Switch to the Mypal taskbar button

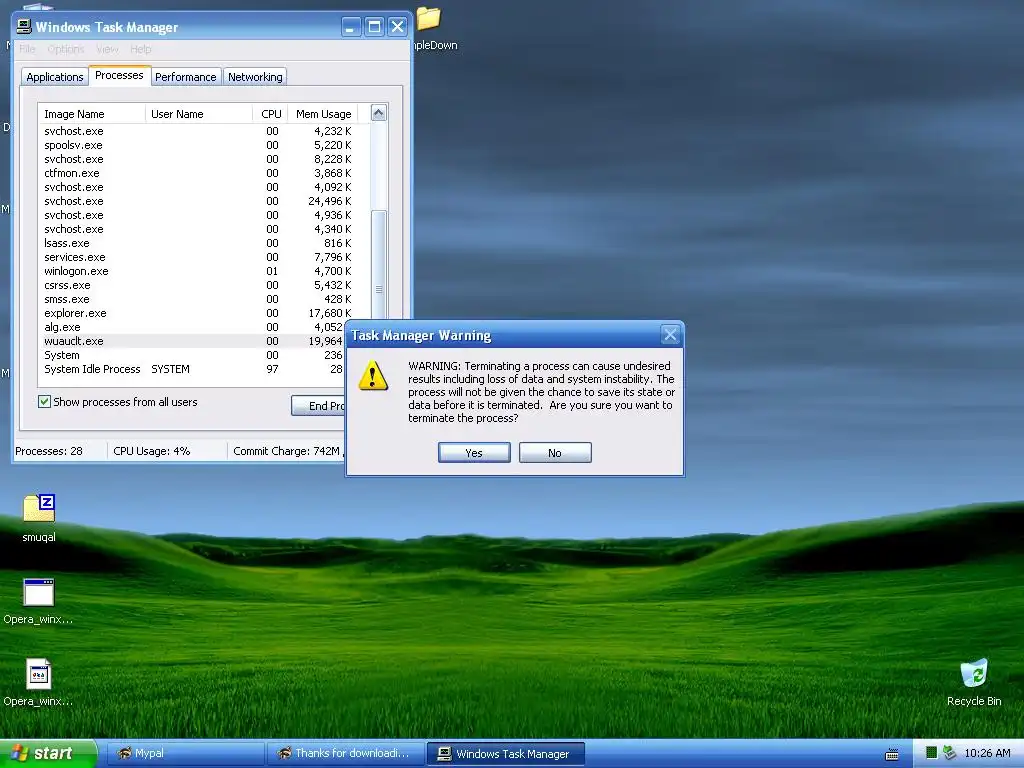(x=184, y=754)
